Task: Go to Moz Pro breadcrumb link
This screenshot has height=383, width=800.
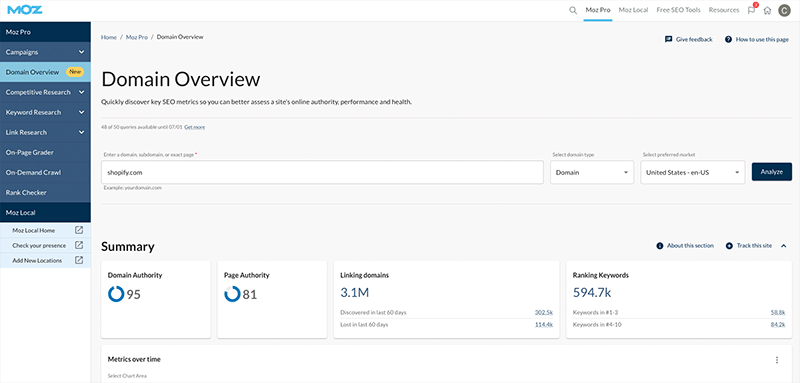Action: (137, 37)
